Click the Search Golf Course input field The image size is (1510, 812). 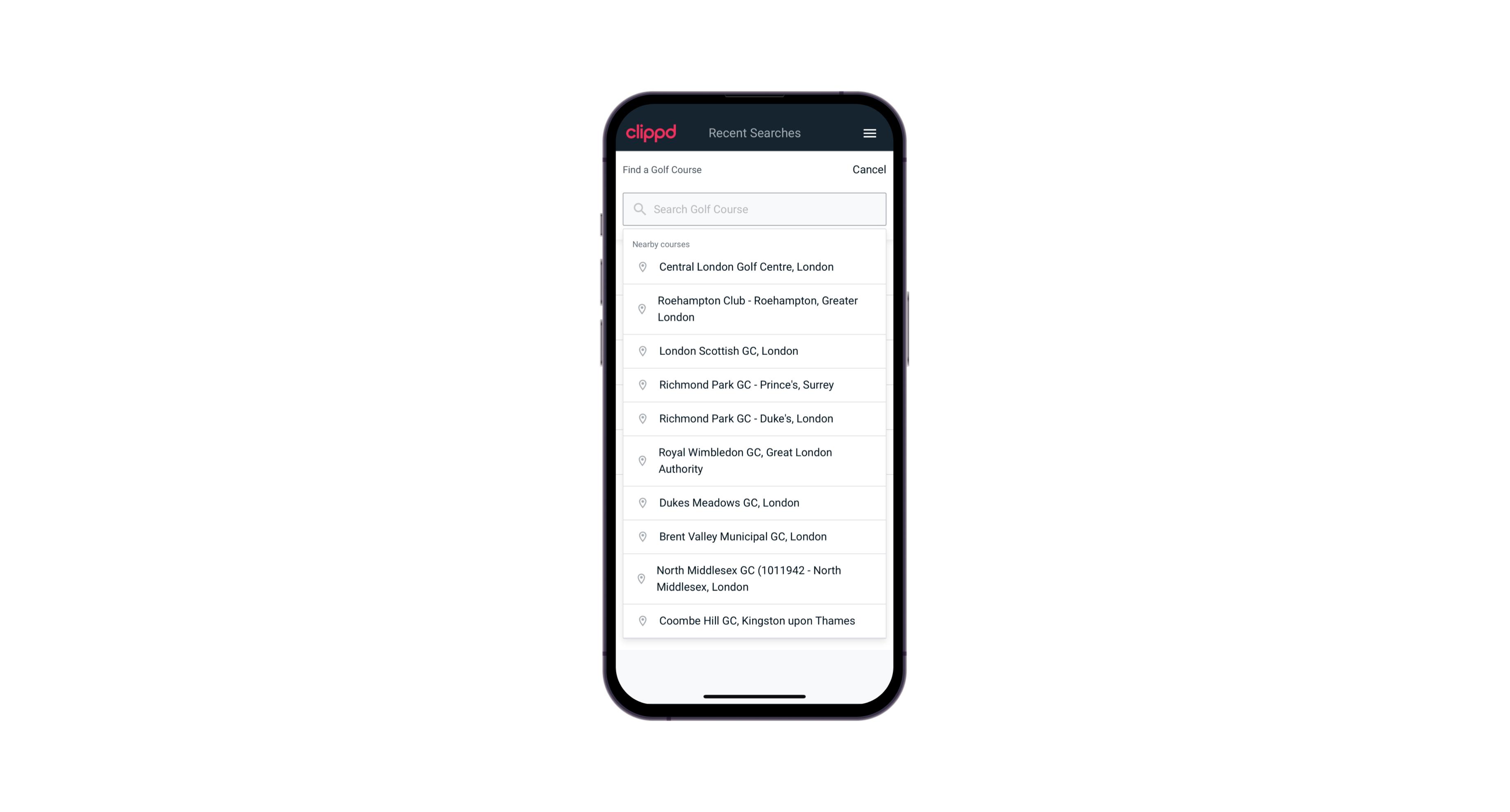tap(754, 208)
